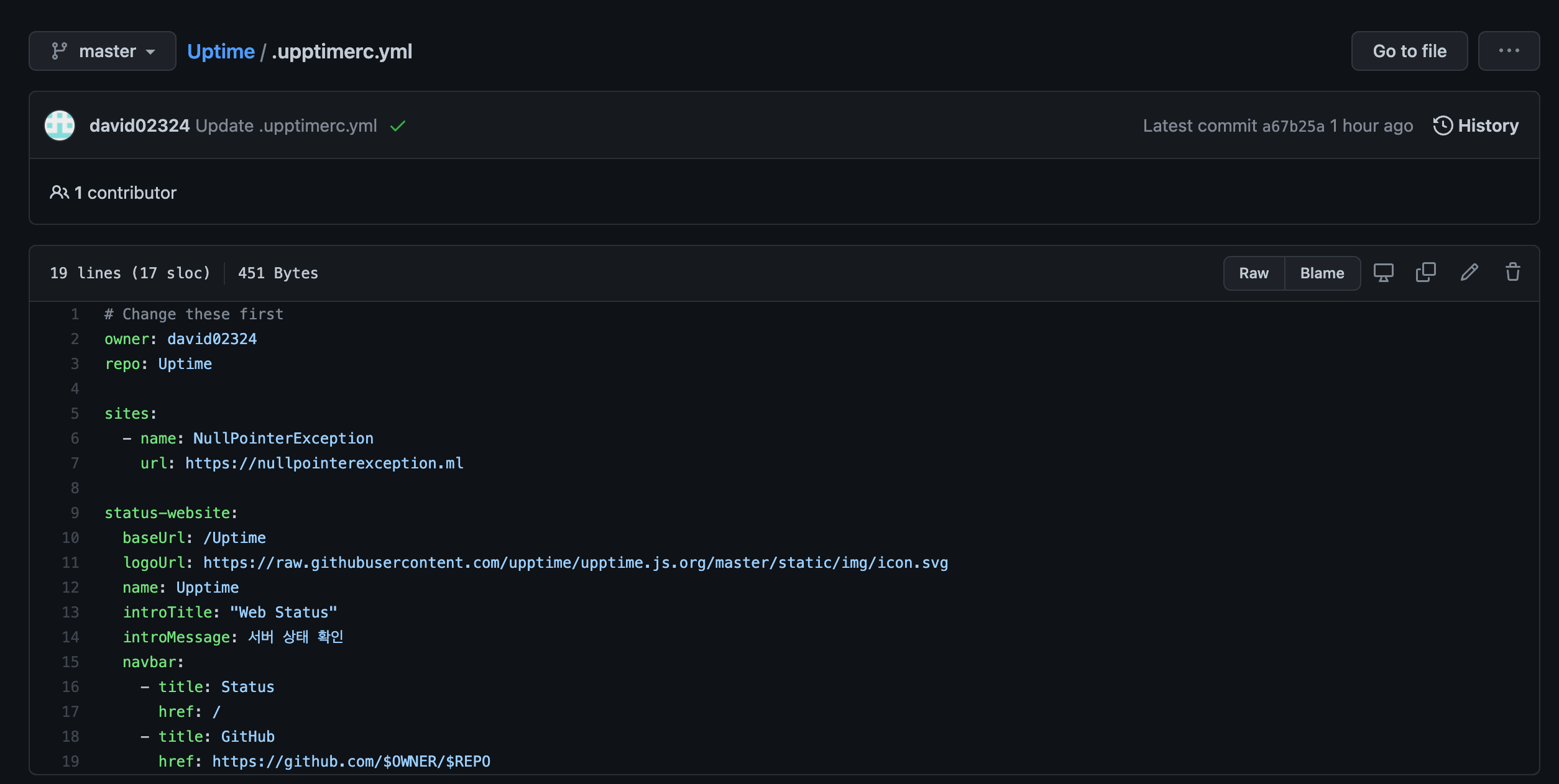Open the Uptime repository breadcrumb link
The height and width of the screenshot is (784, 1559).
[221, 51]
